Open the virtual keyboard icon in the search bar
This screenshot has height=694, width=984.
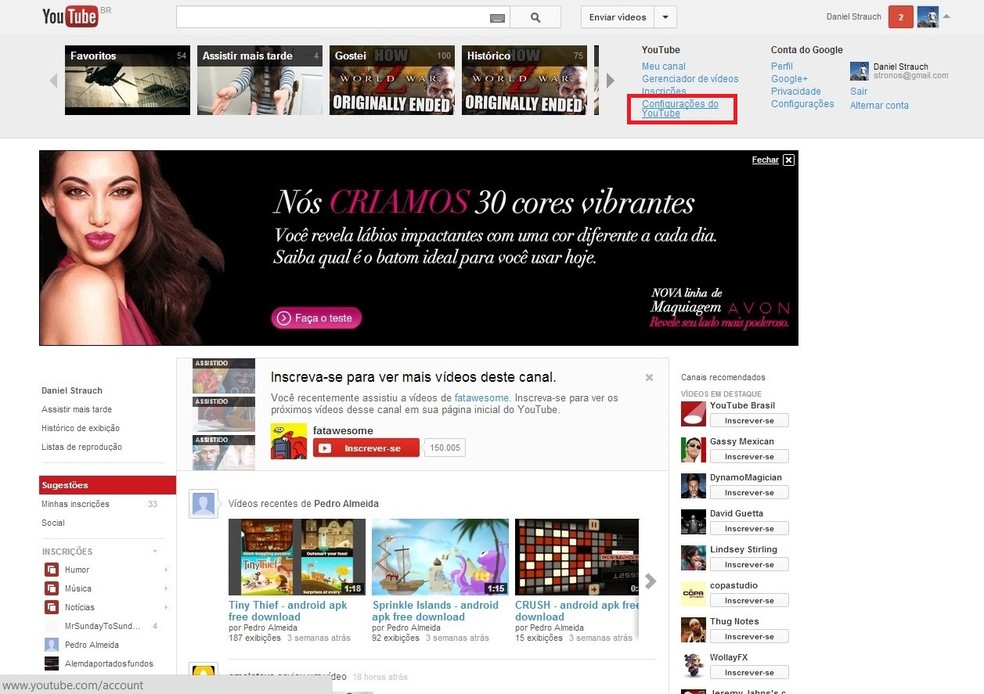point(498,17)
